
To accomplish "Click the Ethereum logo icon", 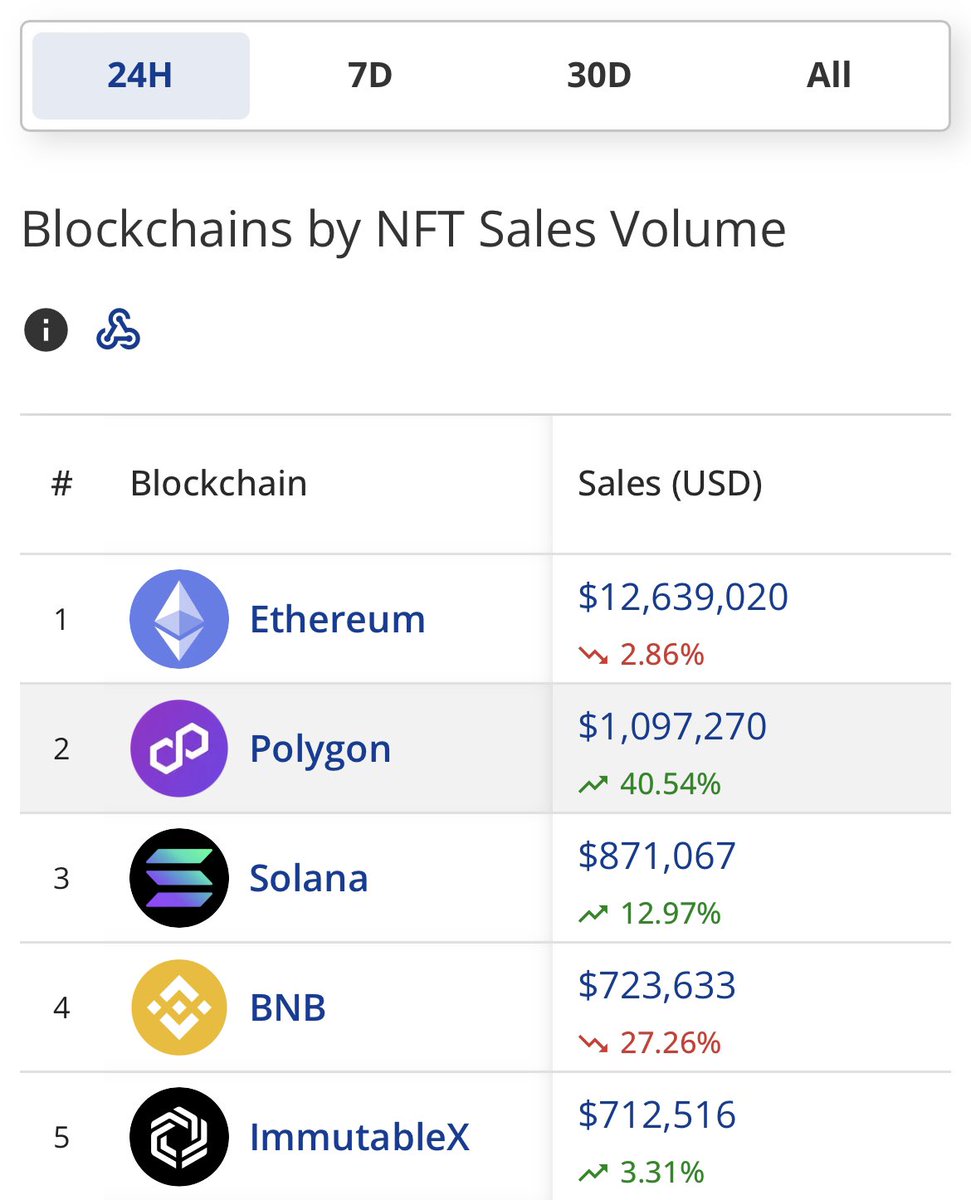I will (179, 619).
